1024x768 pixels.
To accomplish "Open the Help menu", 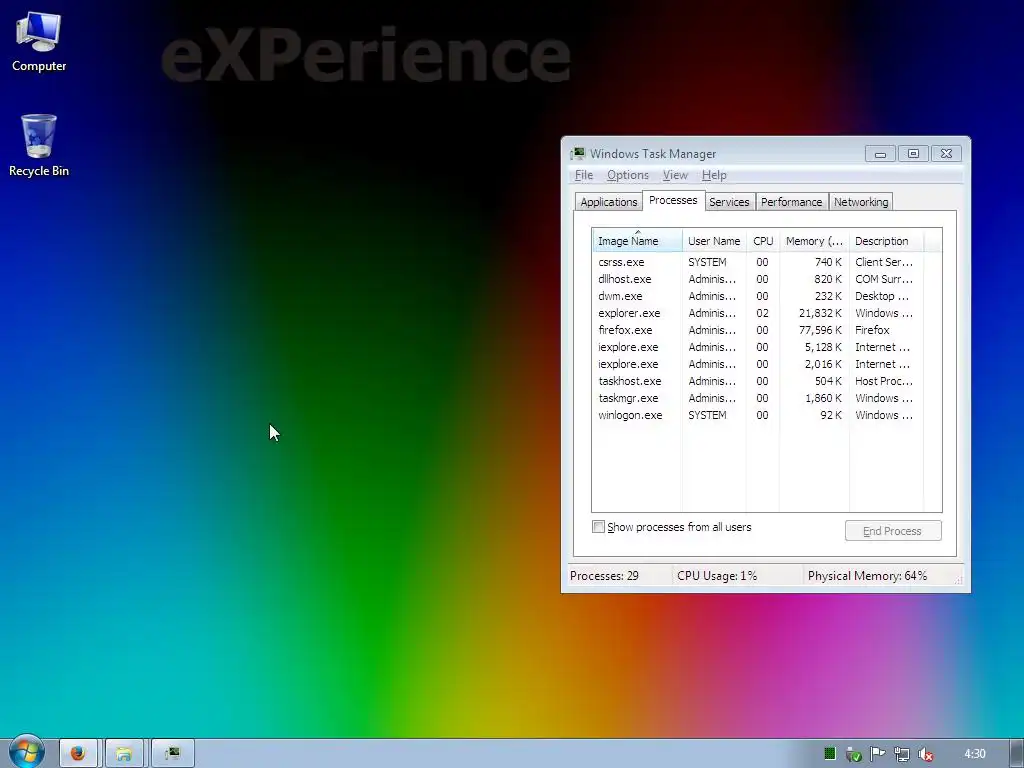I will pyautogui.click(x=714, y=175).
